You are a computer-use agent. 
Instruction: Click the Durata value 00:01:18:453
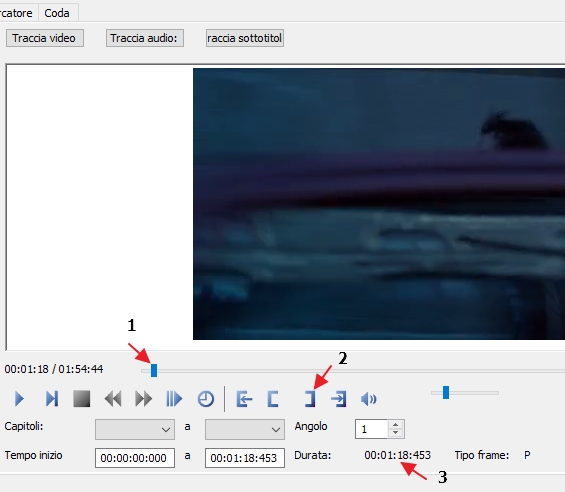397,455
